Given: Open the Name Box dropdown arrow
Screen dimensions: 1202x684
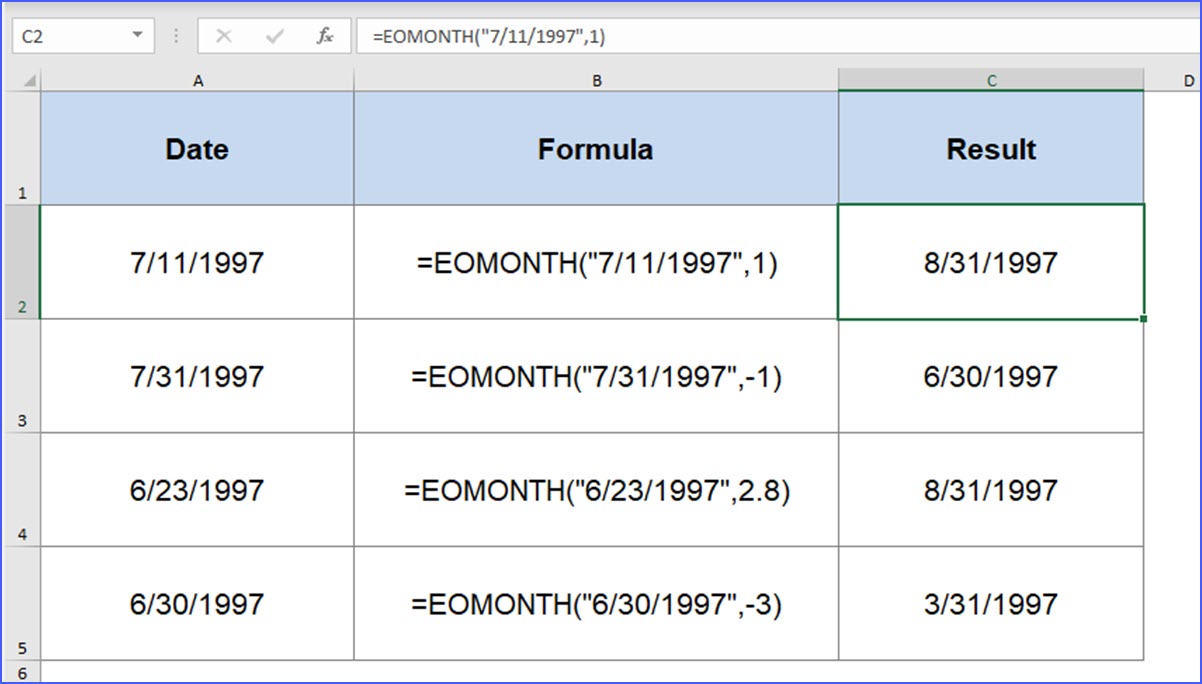Looking at the screenshot, I should (x=138, y=33).
